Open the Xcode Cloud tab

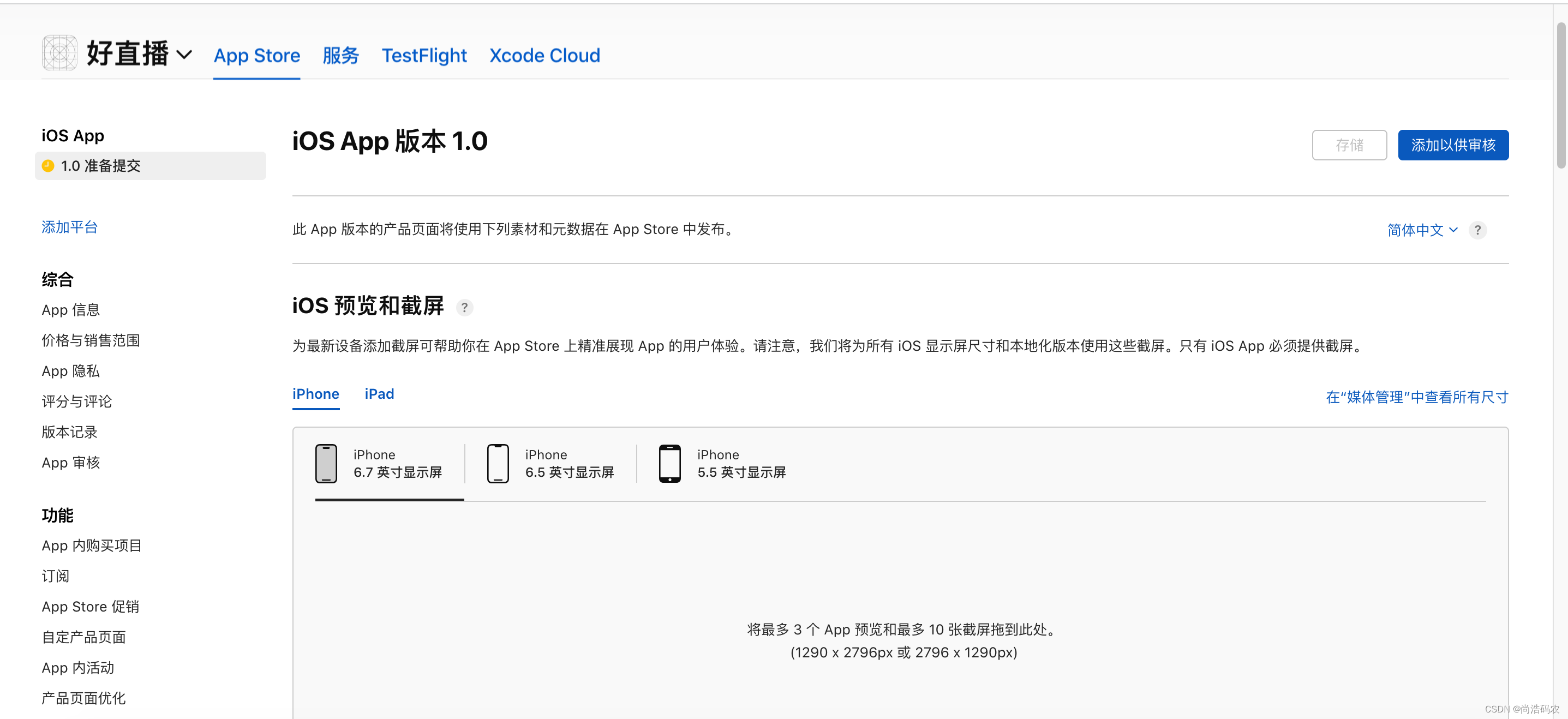click(x=544, y=56)
